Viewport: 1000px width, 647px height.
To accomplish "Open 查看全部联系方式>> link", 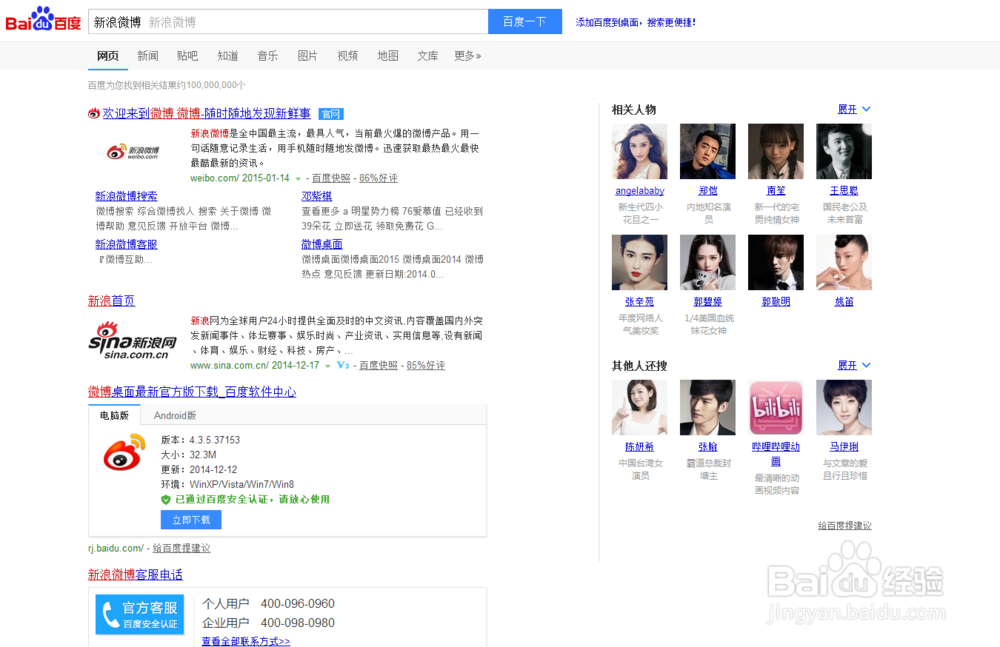I will point(246,641).
